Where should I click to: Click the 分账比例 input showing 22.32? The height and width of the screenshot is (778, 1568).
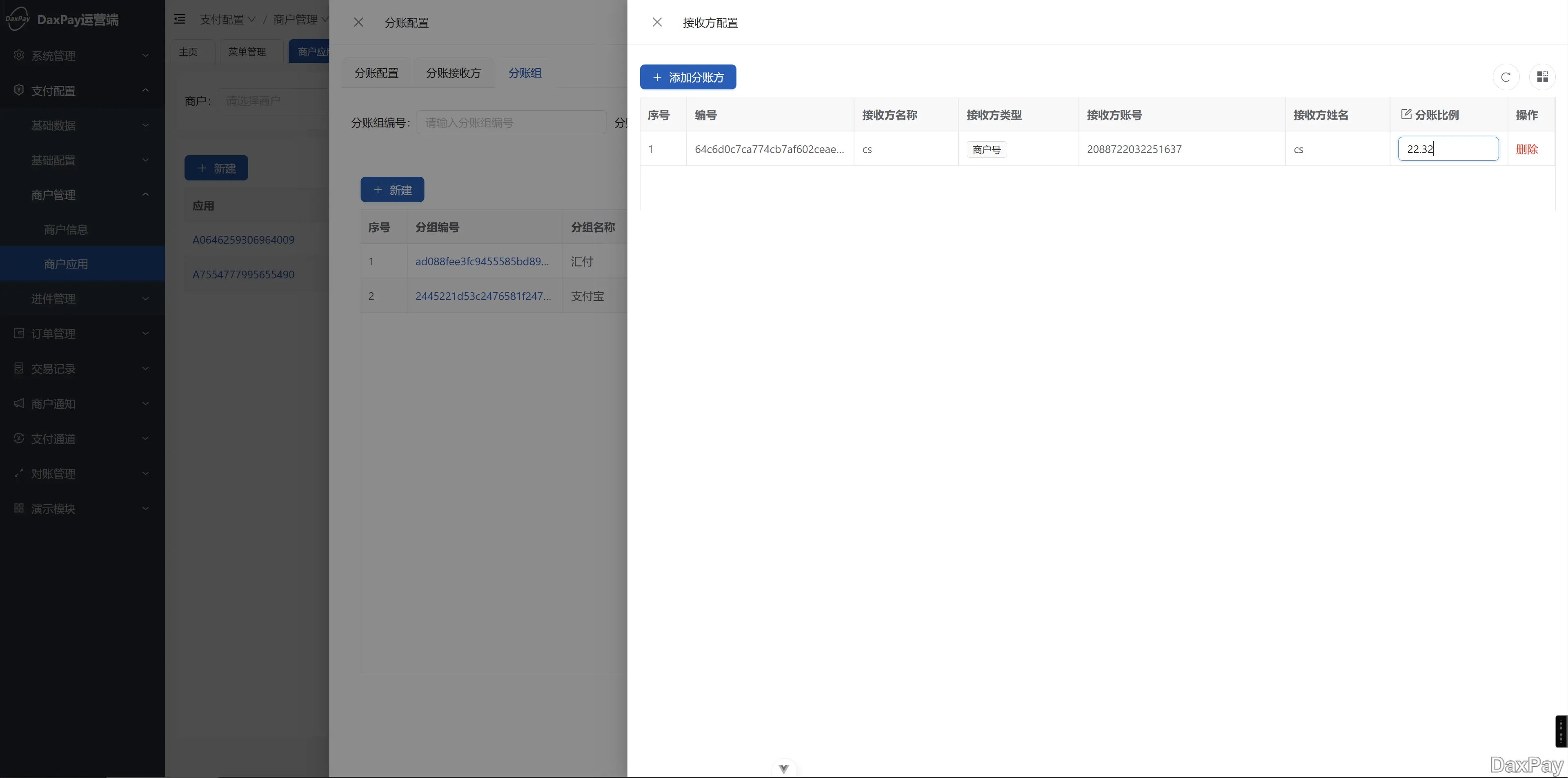pyautogui.click(x=1448, y=149)
